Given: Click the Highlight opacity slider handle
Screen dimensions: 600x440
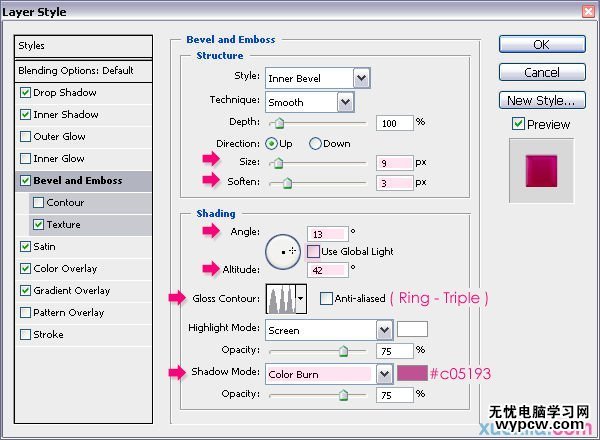Looking at the screenshot, I should click(344, 351).
